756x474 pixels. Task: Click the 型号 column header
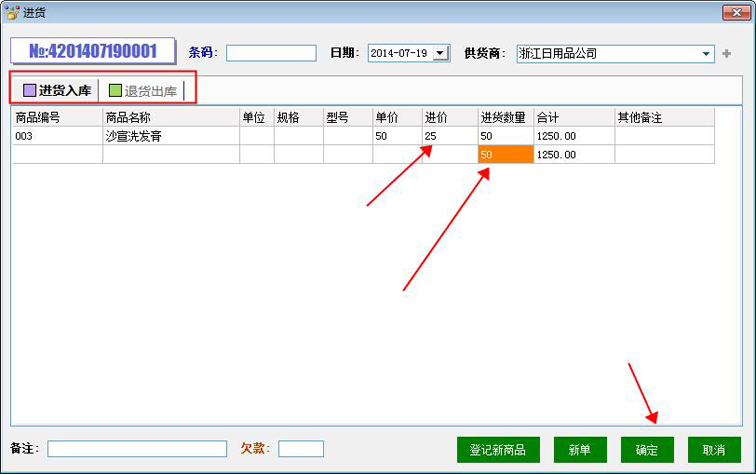tap(348, 118)
